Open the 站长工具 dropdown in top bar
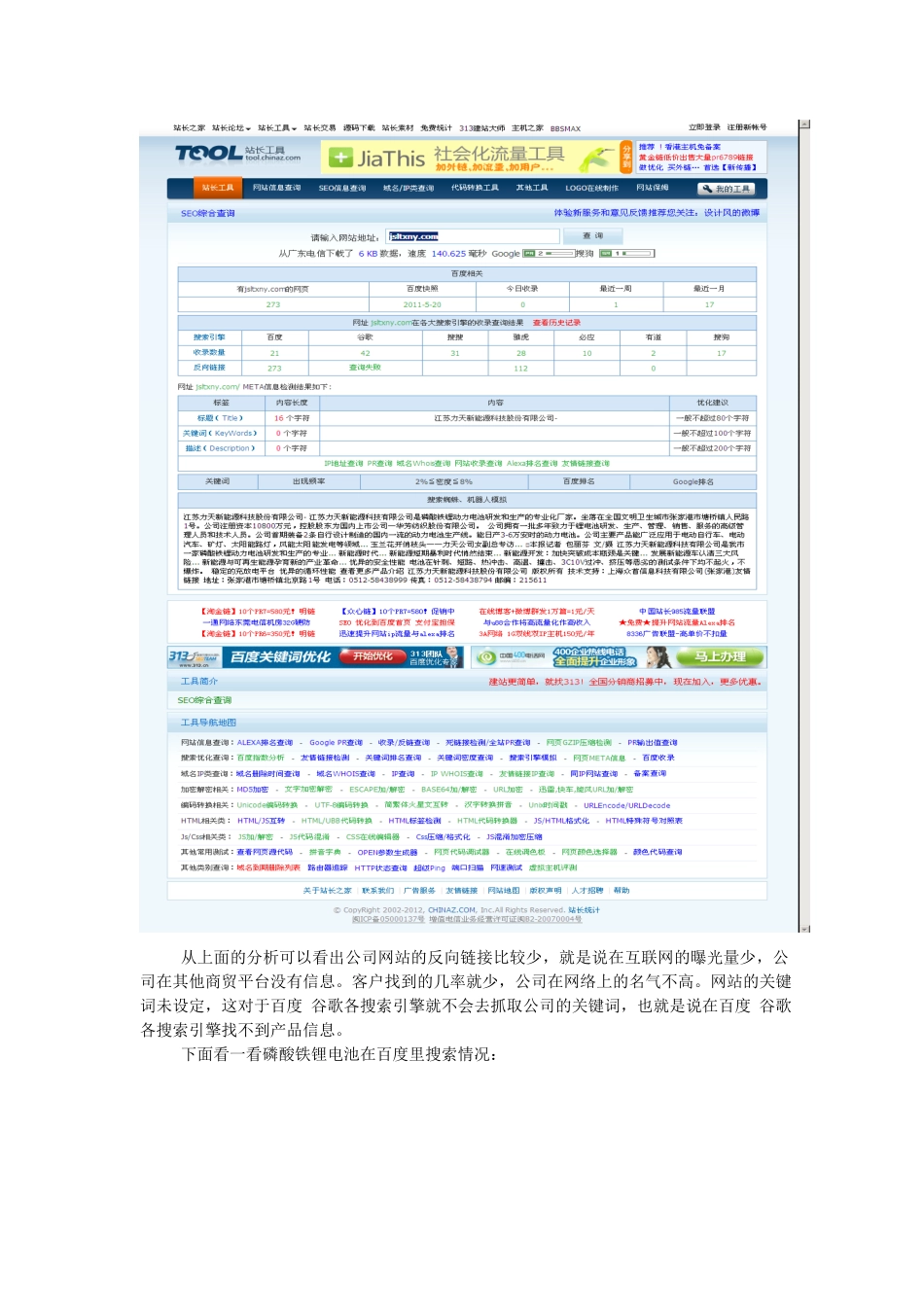The image size is (924, 1307). (277, 128)
